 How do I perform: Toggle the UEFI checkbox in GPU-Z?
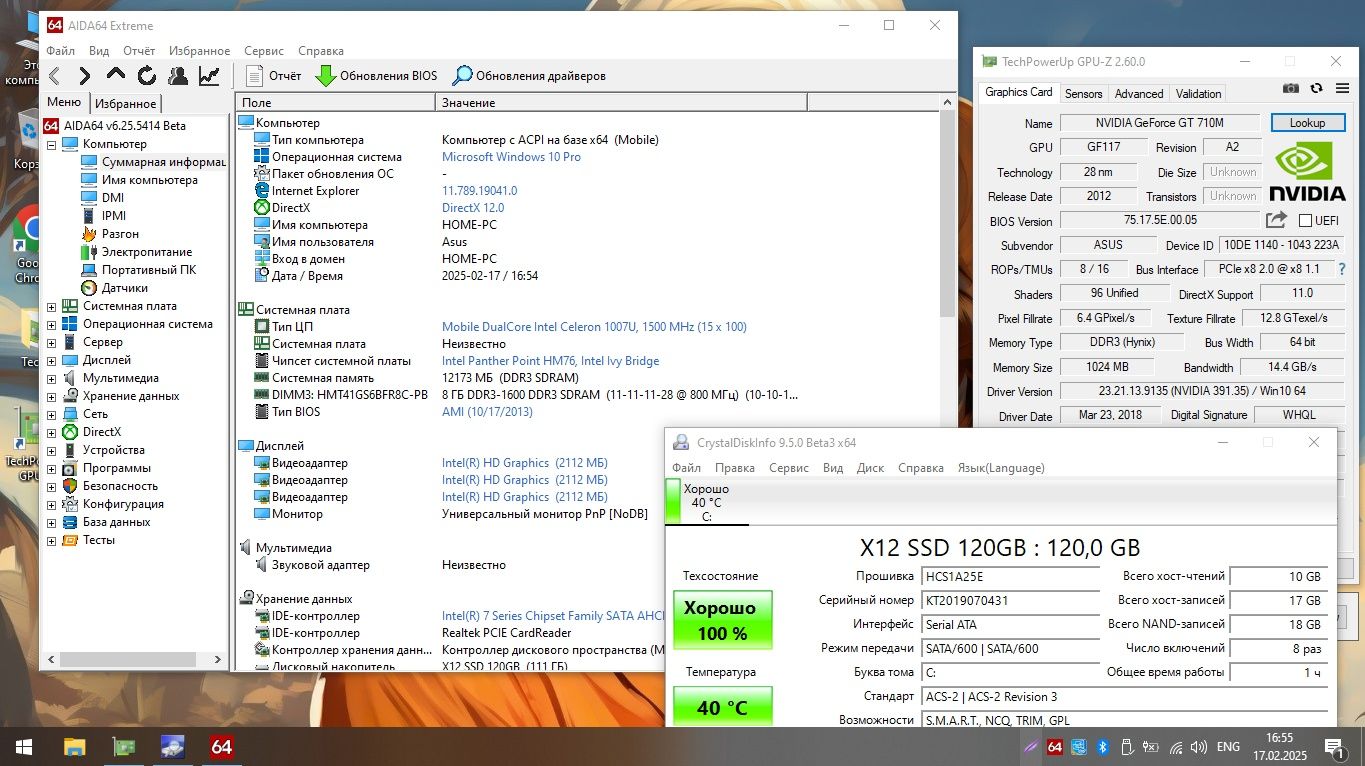point(1306,220)
